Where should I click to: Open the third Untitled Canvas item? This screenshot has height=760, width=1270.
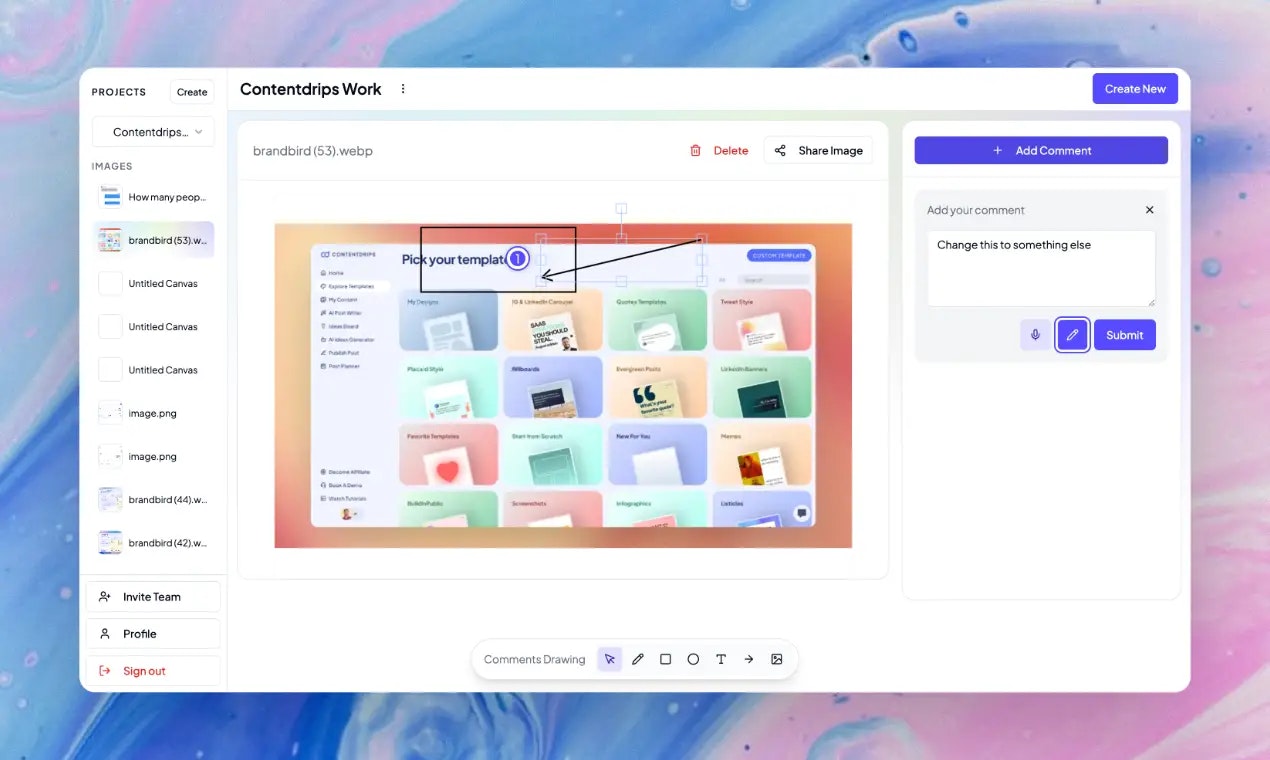pos(153,370)
